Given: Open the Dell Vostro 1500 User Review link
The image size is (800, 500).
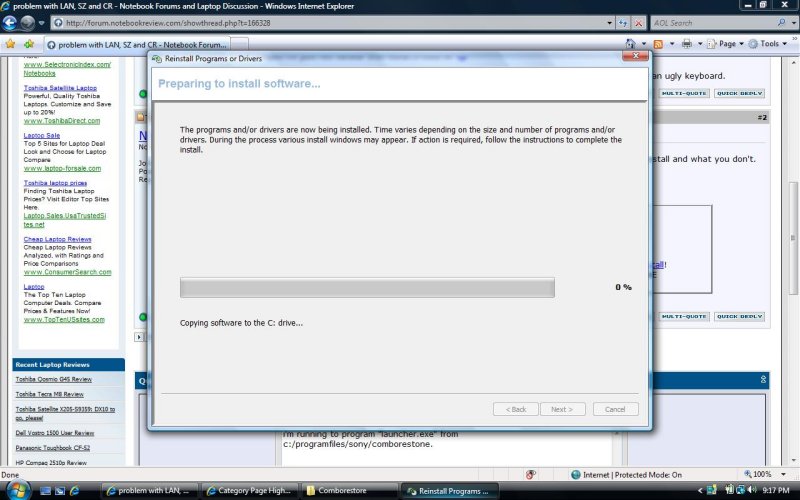Looking at the screenshot, I should [55, 433].
